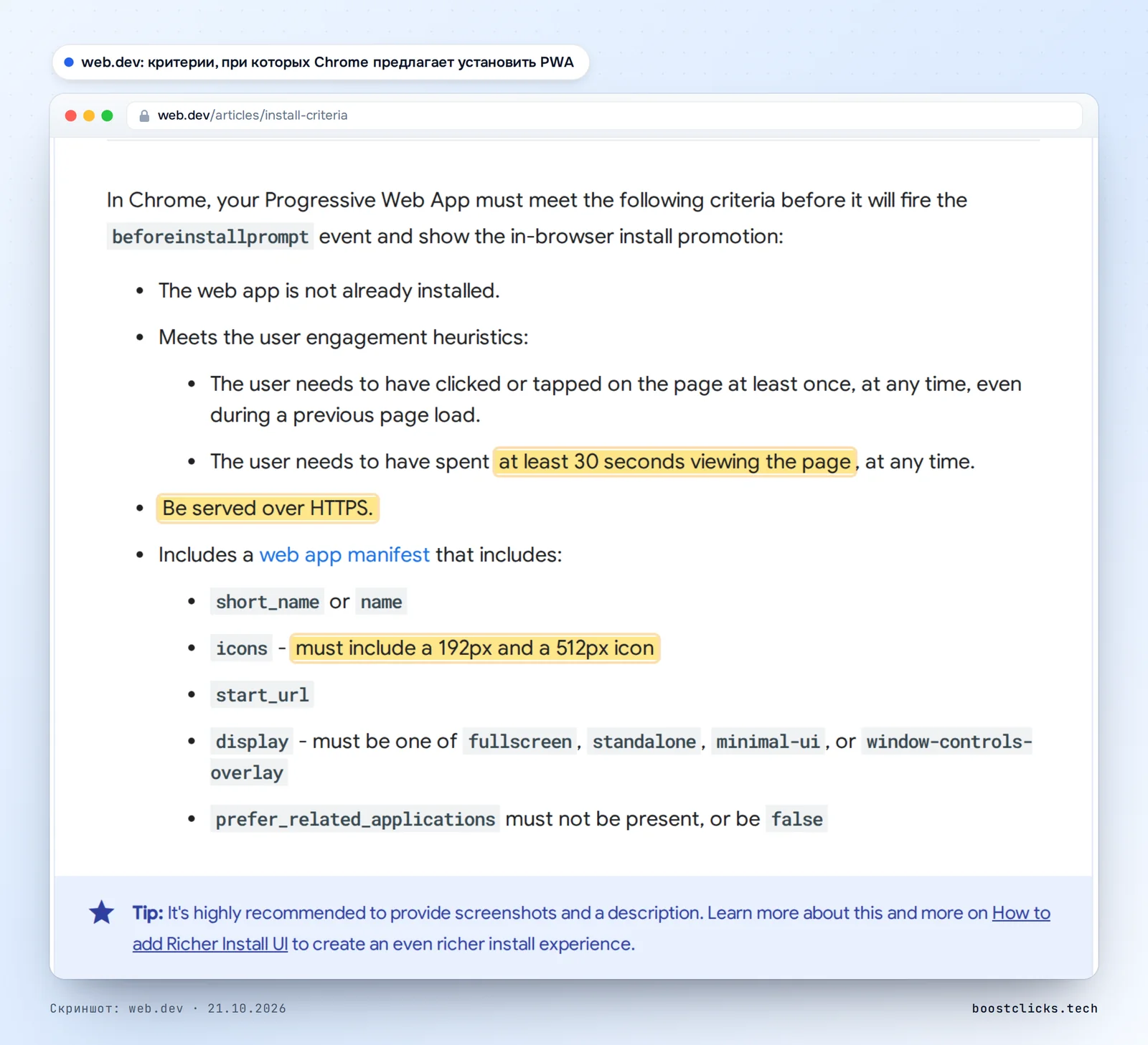Click the minimal-ui code value
This screenshot has height=1045, width=1148.
[768, 742]
